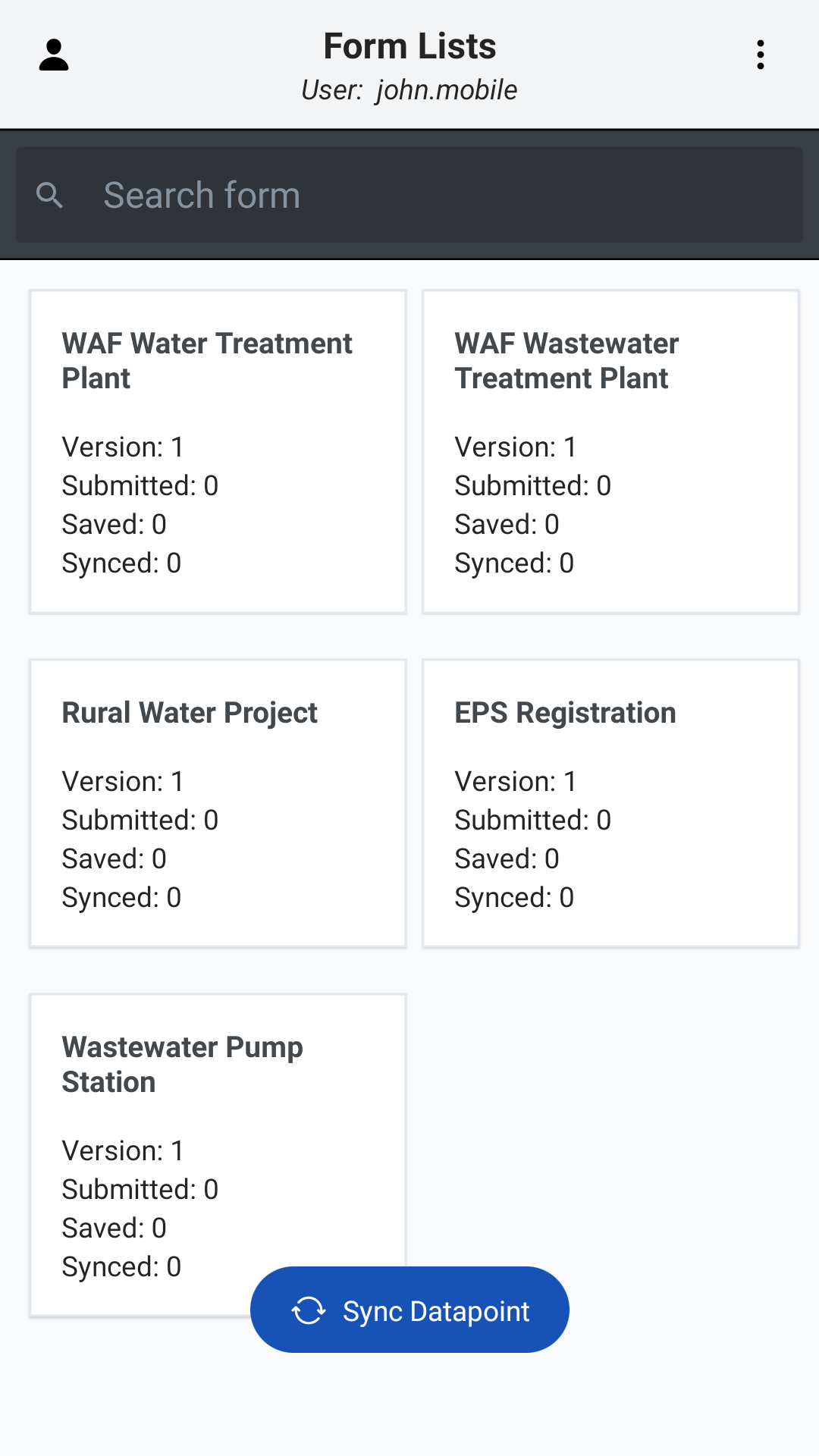Open the WAF Water Treatment Plant form

click(x=218, y=452)
